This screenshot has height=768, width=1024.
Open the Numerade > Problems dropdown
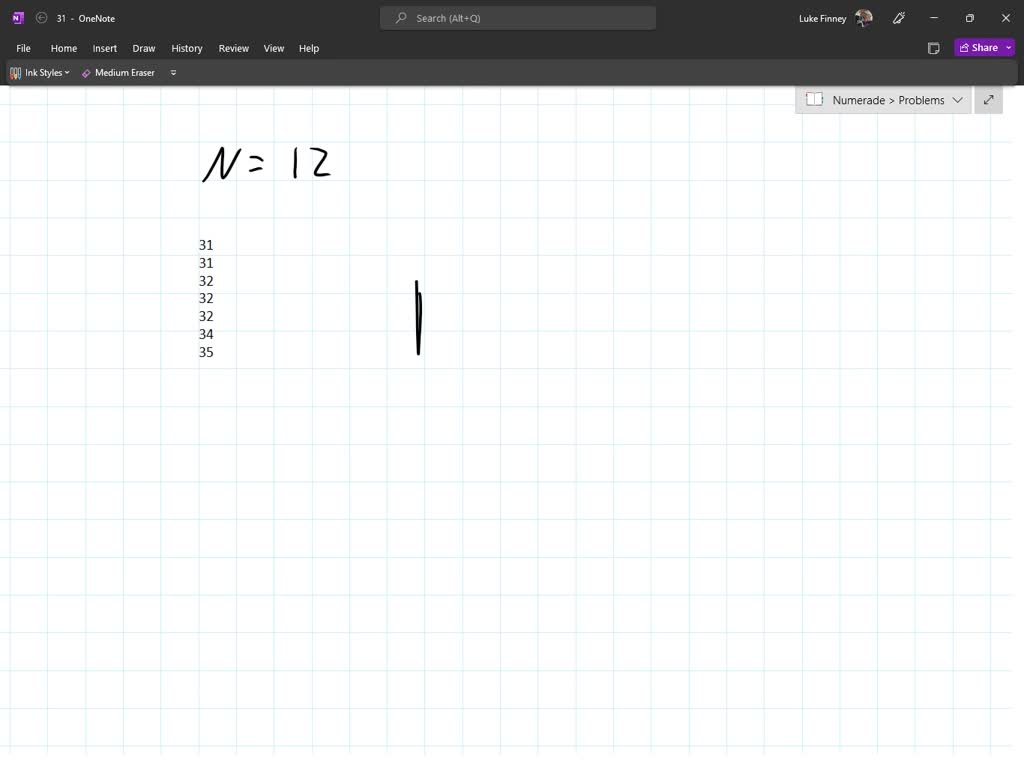click(958, 100)
